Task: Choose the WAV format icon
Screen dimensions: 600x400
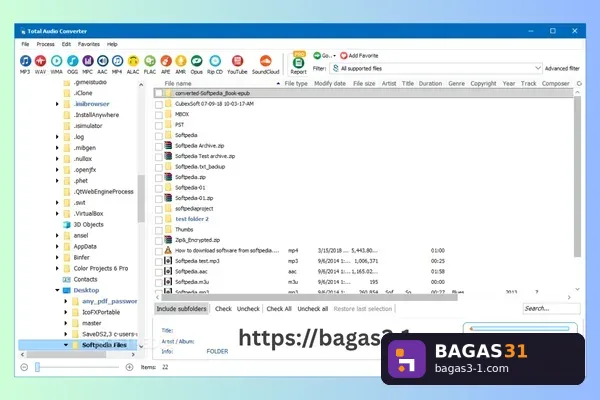Action: point(40,61)
